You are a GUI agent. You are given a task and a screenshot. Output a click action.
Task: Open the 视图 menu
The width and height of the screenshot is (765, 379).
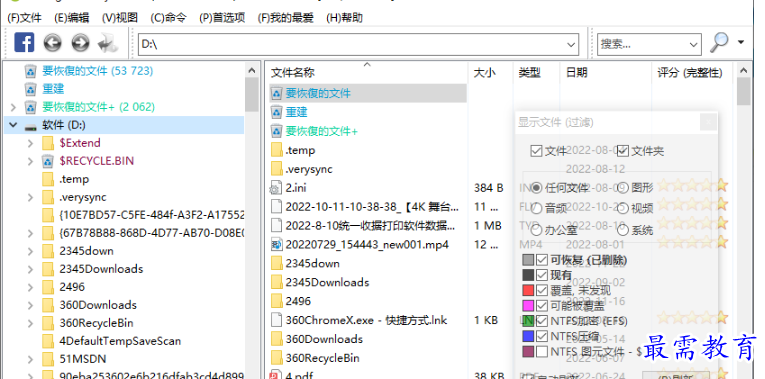pos(120,18)
